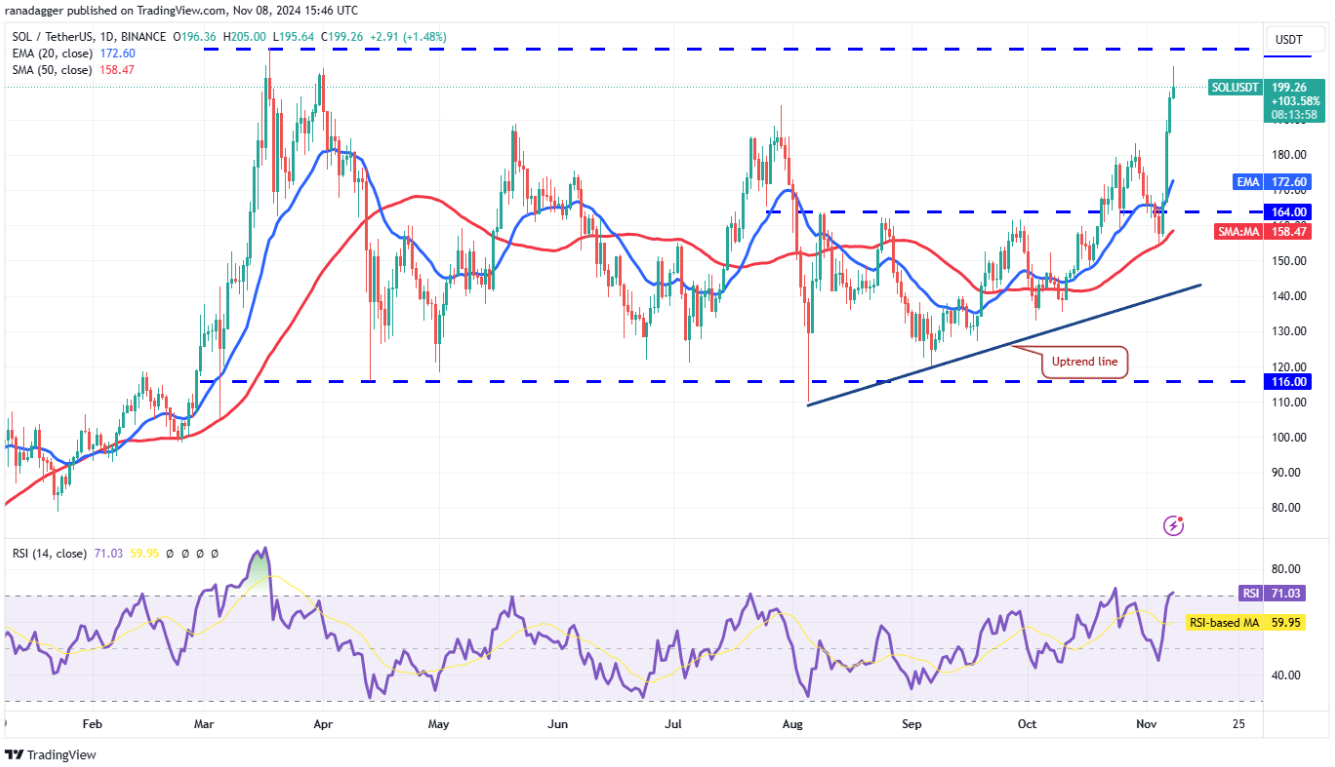The height and width of the screenshot is (767, 1335).
Task: Click the 158.47 SMA value on price scale
Action: point(1286,231)
